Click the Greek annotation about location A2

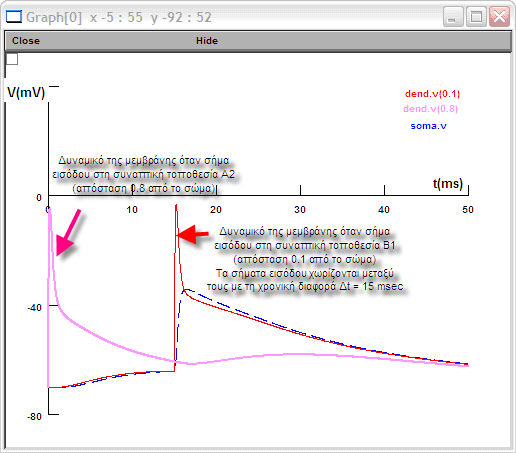pos(144,174)
